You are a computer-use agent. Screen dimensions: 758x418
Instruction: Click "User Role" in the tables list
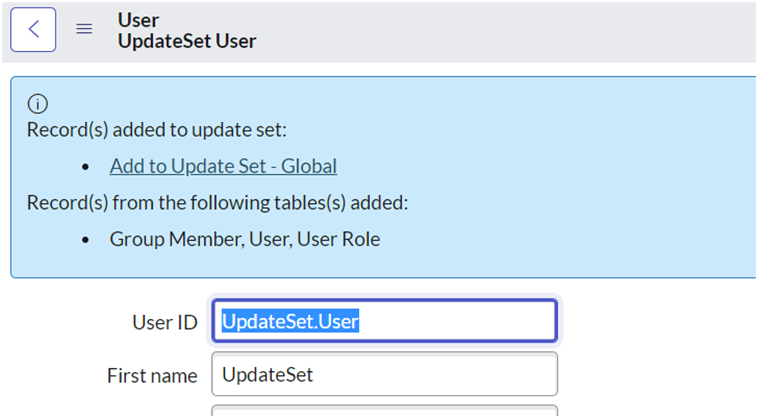338,240
